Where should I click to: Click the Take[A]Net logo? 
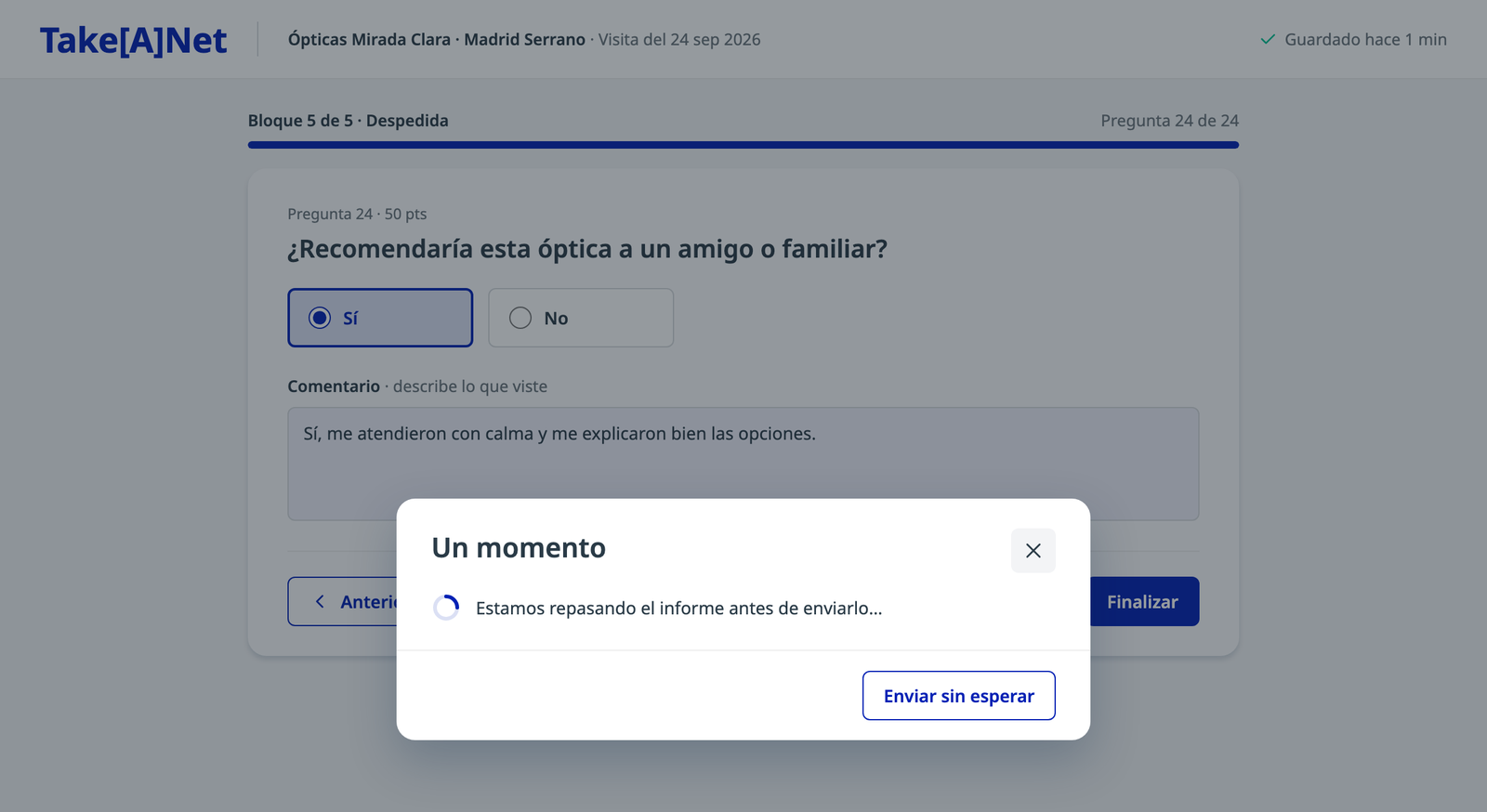pos(133,40)
